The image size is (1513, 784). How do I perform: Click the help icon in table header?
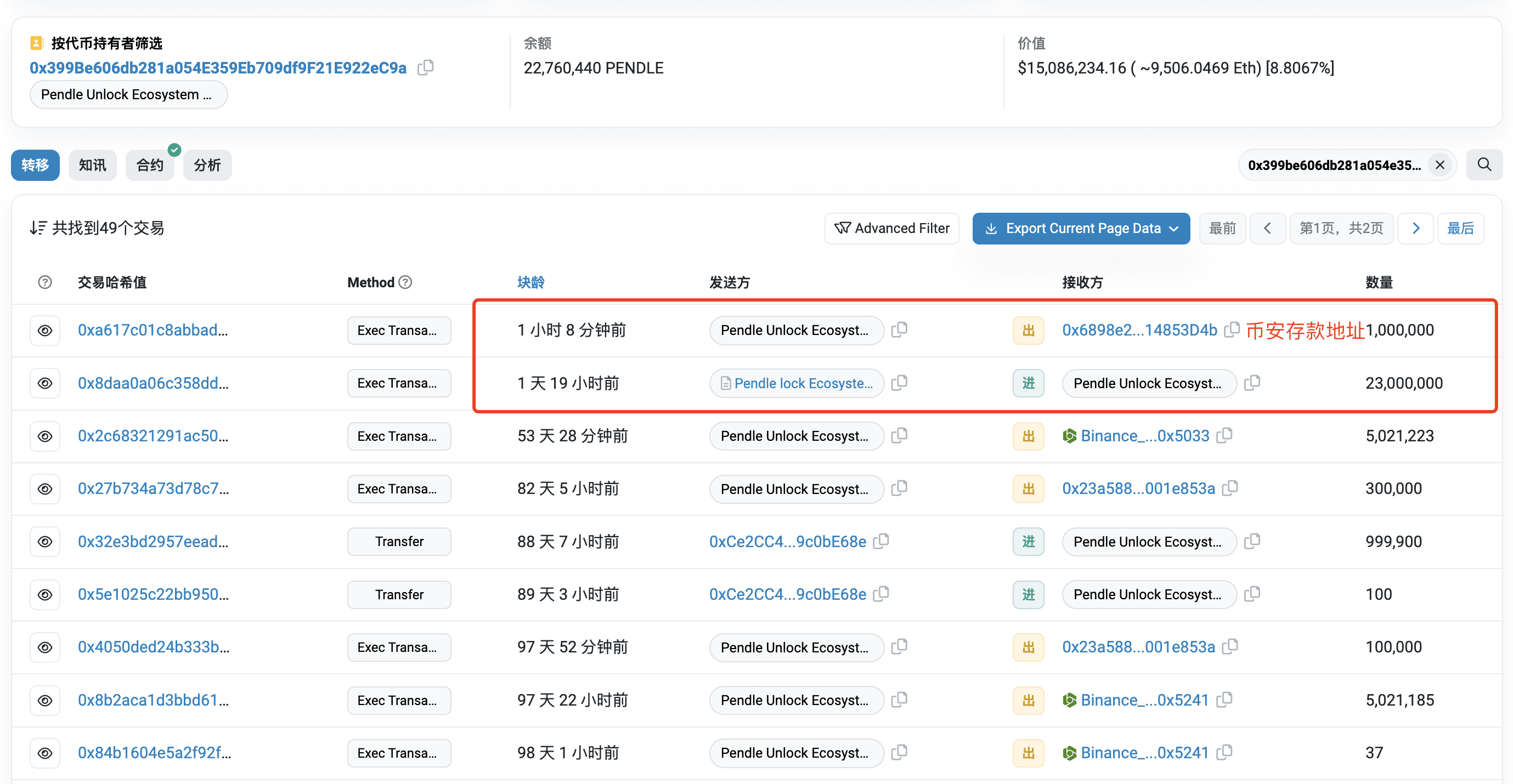click(x=44, y=282)
